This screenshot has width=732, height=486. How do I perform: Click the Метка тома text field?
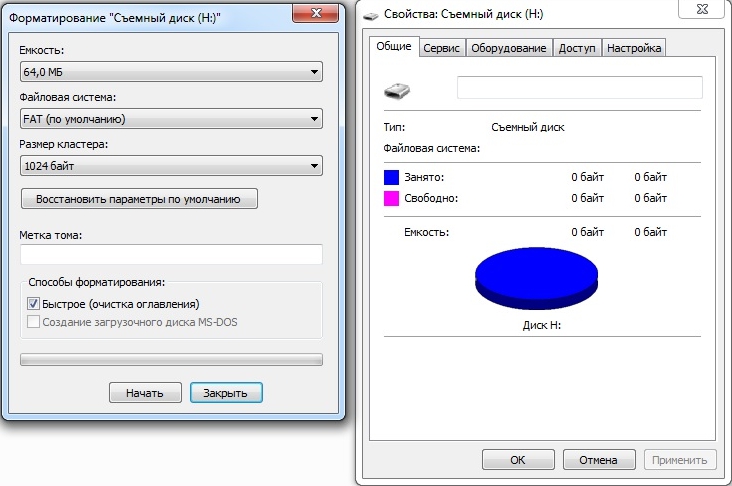click(171, 254)
